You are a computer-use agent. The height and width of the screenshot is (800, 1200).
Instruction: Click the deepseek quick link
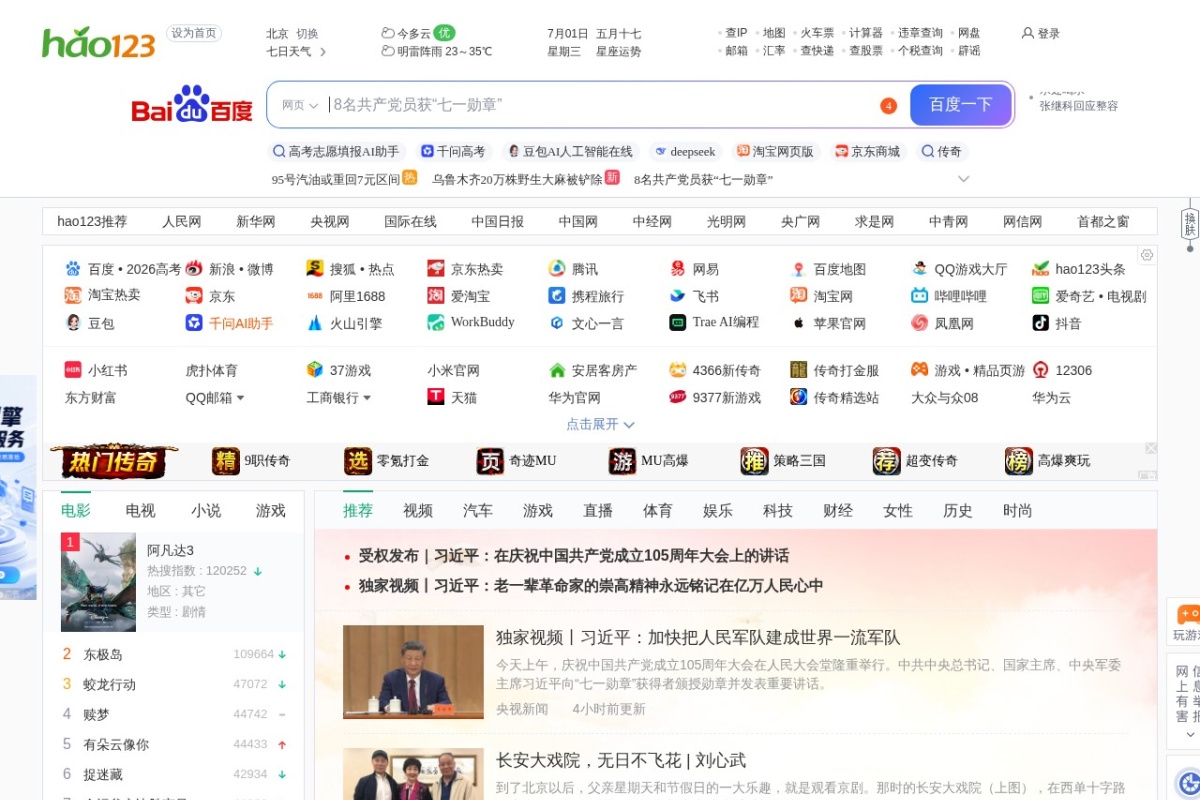point(684,152)
